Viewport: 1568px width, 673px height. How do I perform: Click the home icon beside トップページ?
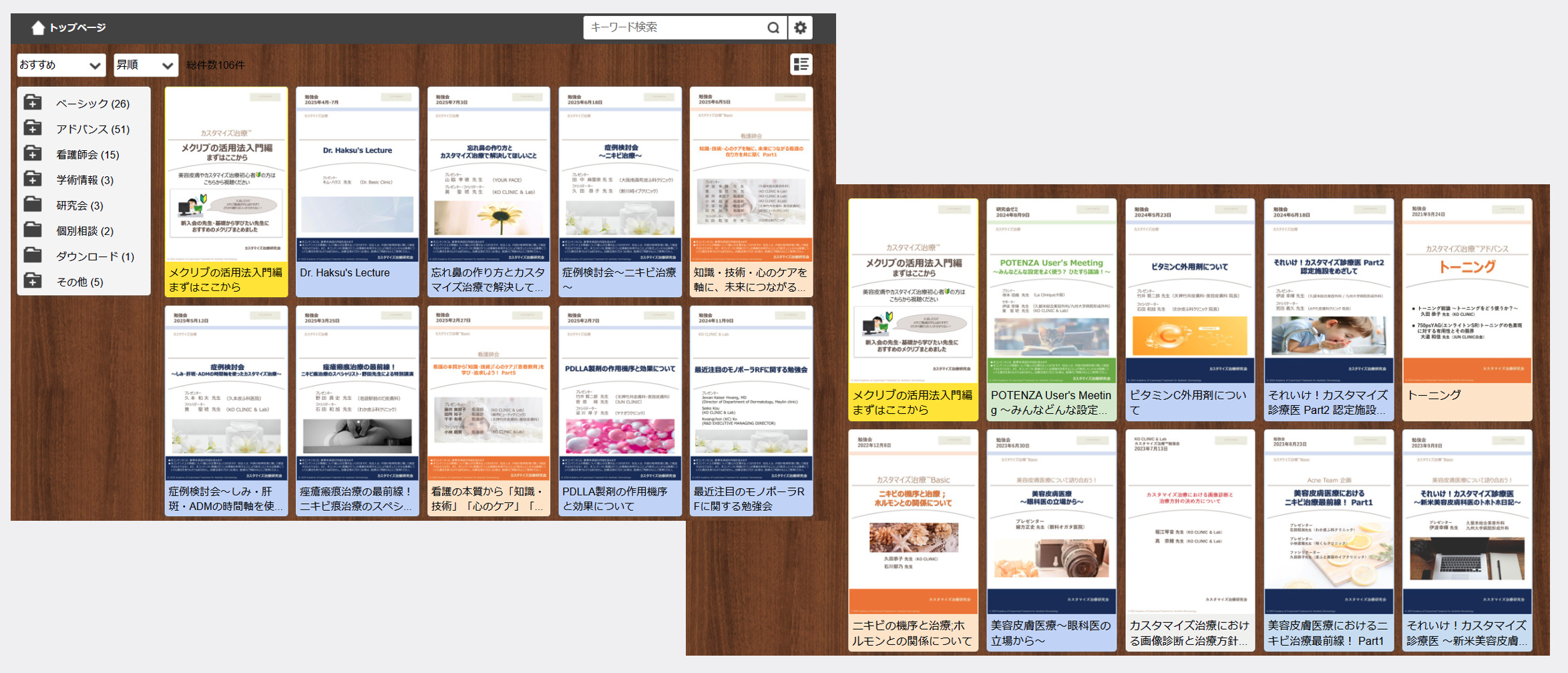(38, 27)
